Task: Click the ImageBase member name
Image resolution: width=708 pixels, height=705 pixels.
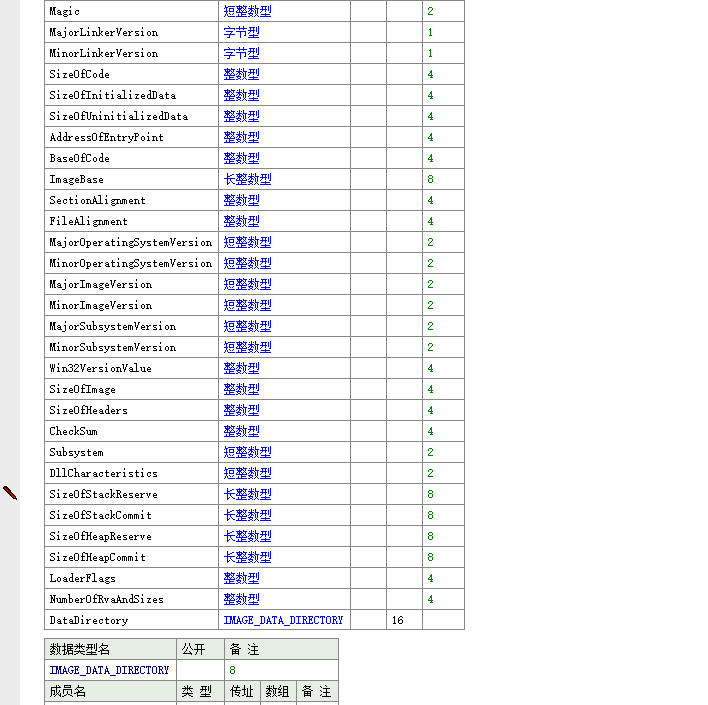Action: pos(76,179)
